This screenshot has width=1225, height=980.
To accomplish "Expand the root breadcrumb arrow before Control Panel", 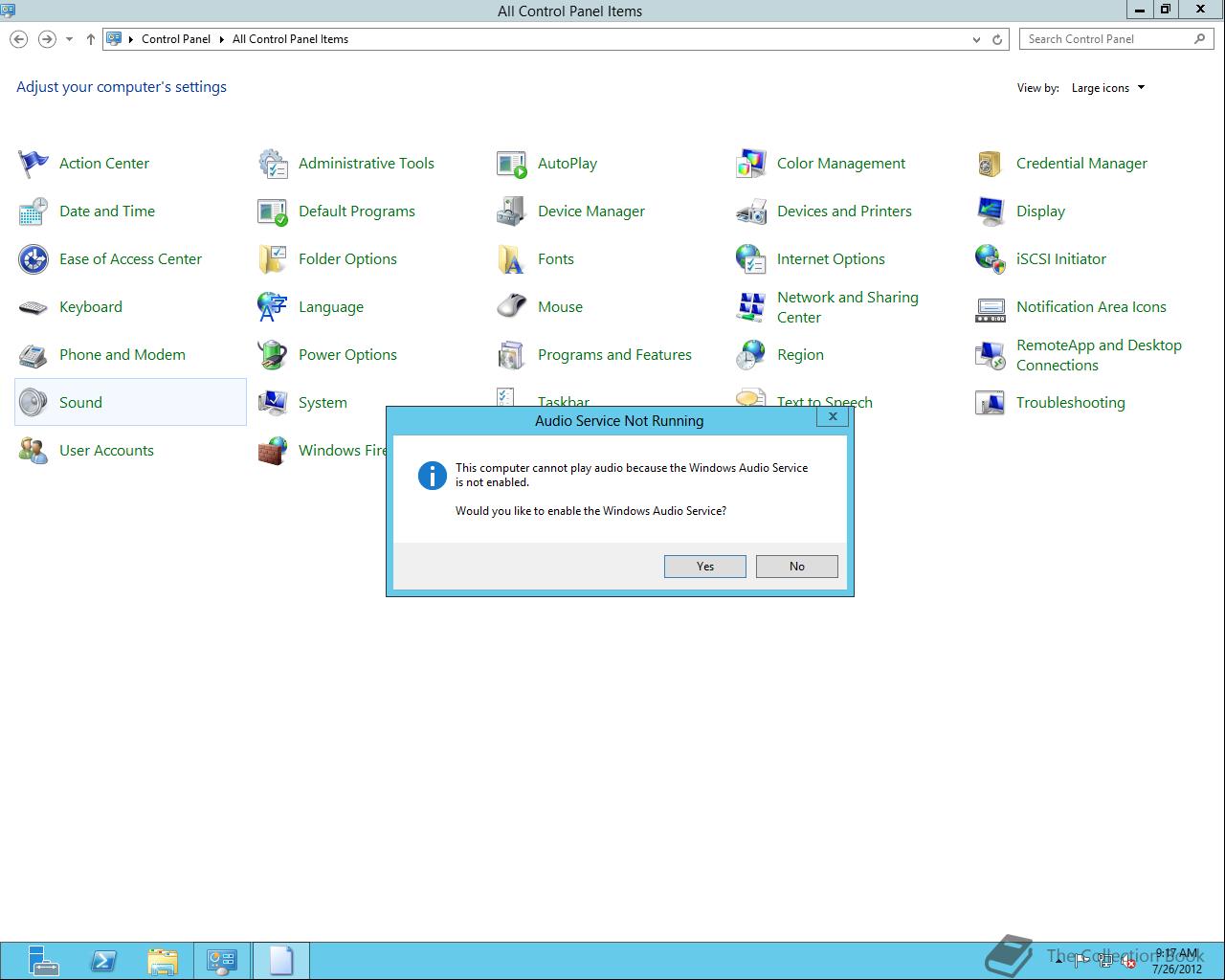I will (131, 39).
